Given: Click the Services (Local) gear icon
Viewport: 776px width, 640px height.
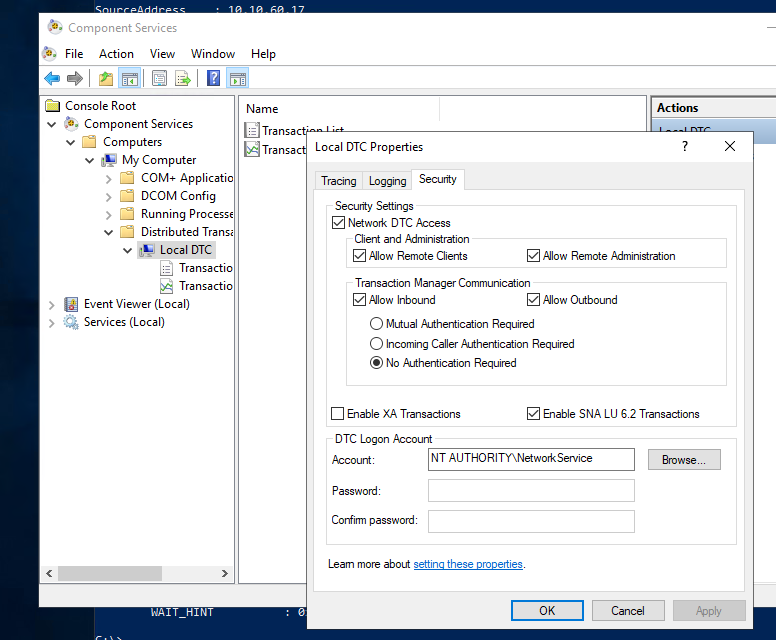Looking at the screenshot, I should [71, 322].
